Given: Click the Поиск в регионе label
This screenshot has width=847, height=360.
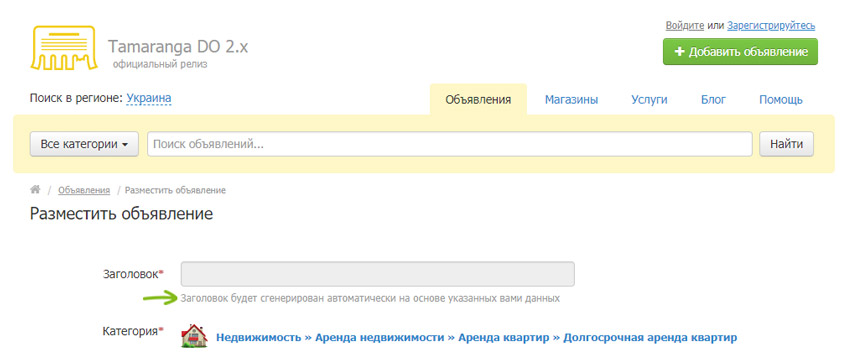Looking at the screenshot, I should click(x=77, y=99).
